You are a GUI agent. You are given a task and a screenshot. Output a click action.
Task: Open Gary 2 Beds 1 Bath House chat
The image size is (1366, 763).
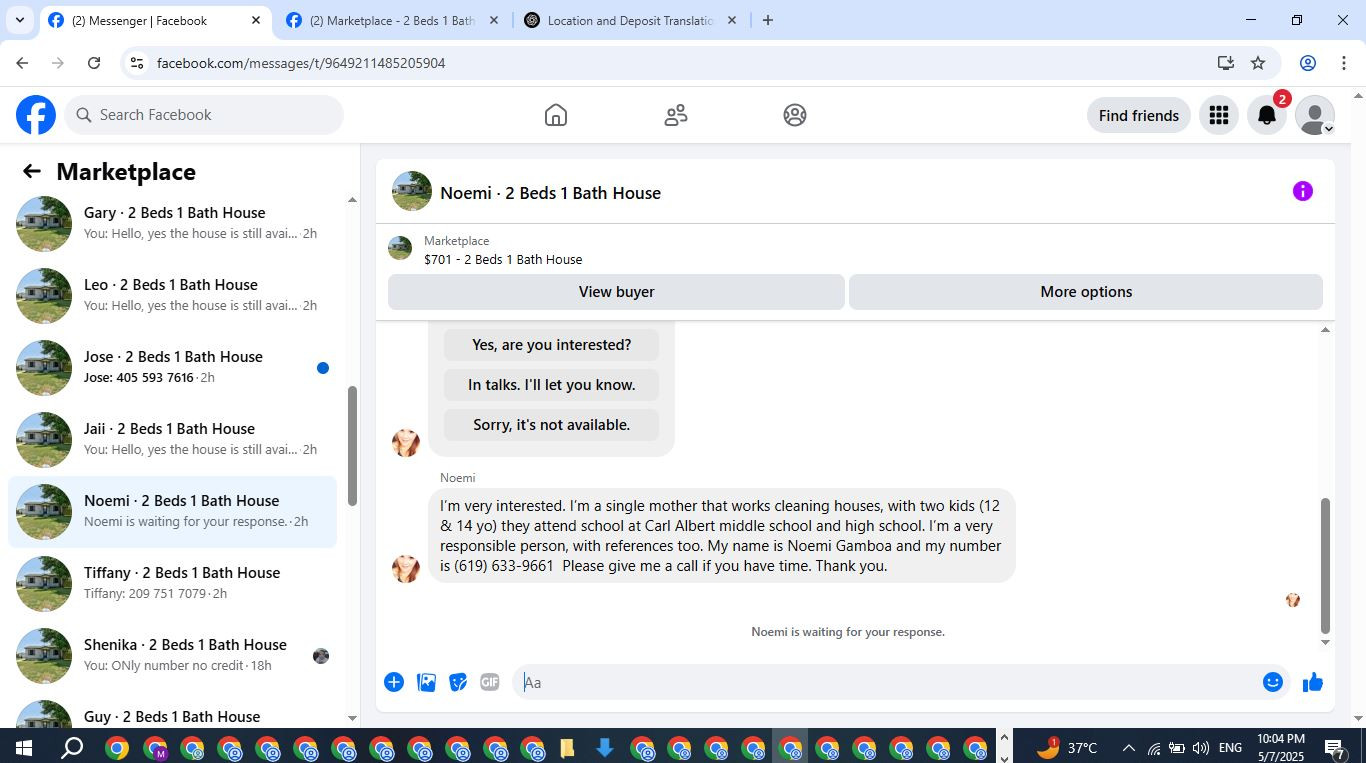coord(172,223)
